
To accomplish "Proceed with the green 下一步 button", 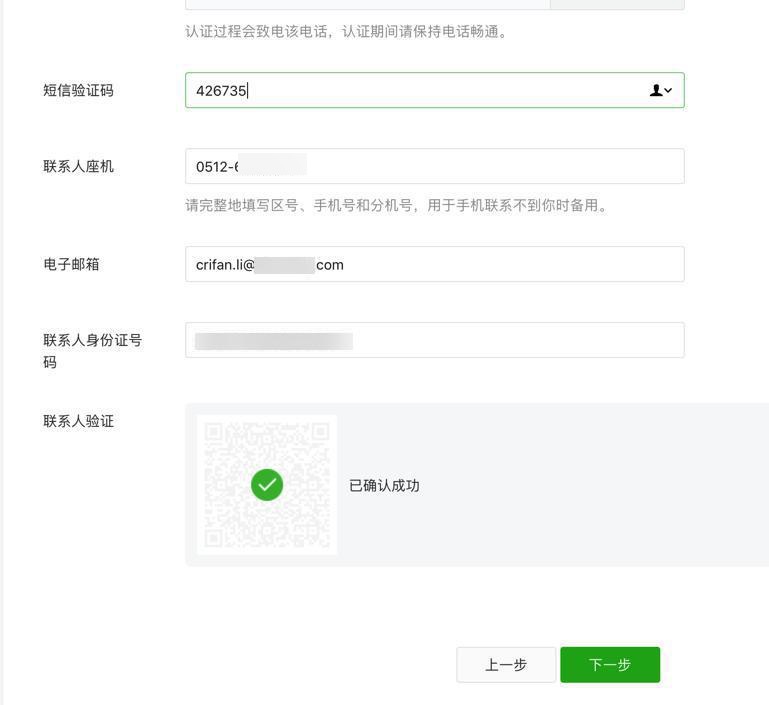I will [610, 665].
